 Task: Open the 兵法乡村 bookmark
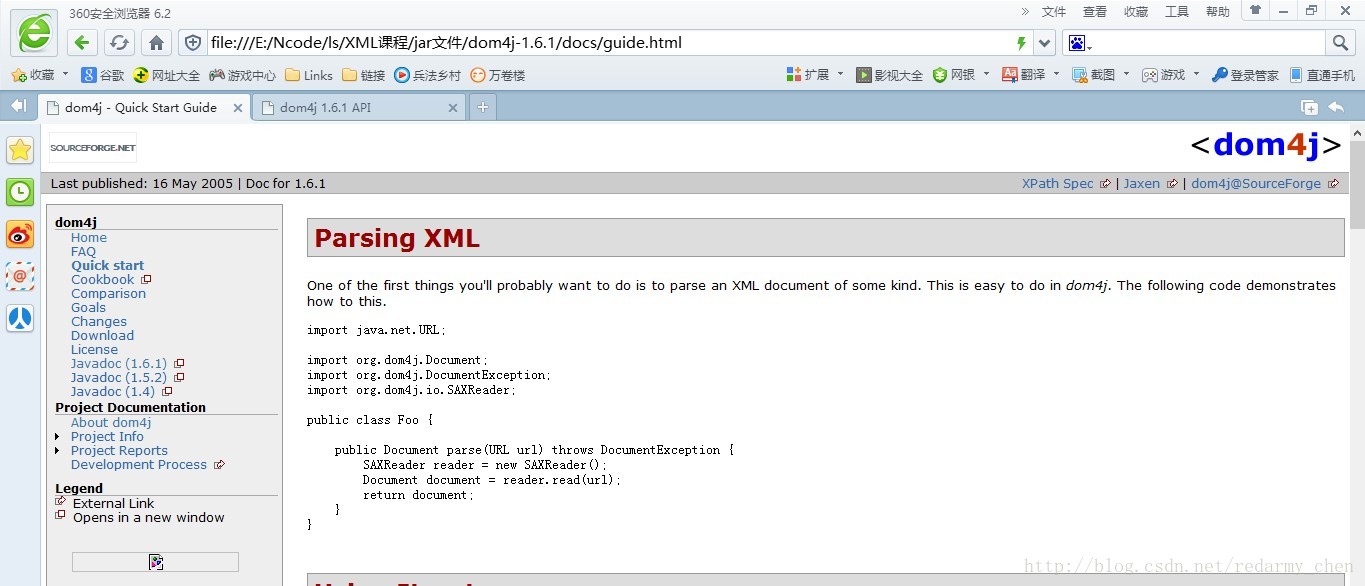click(x=428, y=75)
